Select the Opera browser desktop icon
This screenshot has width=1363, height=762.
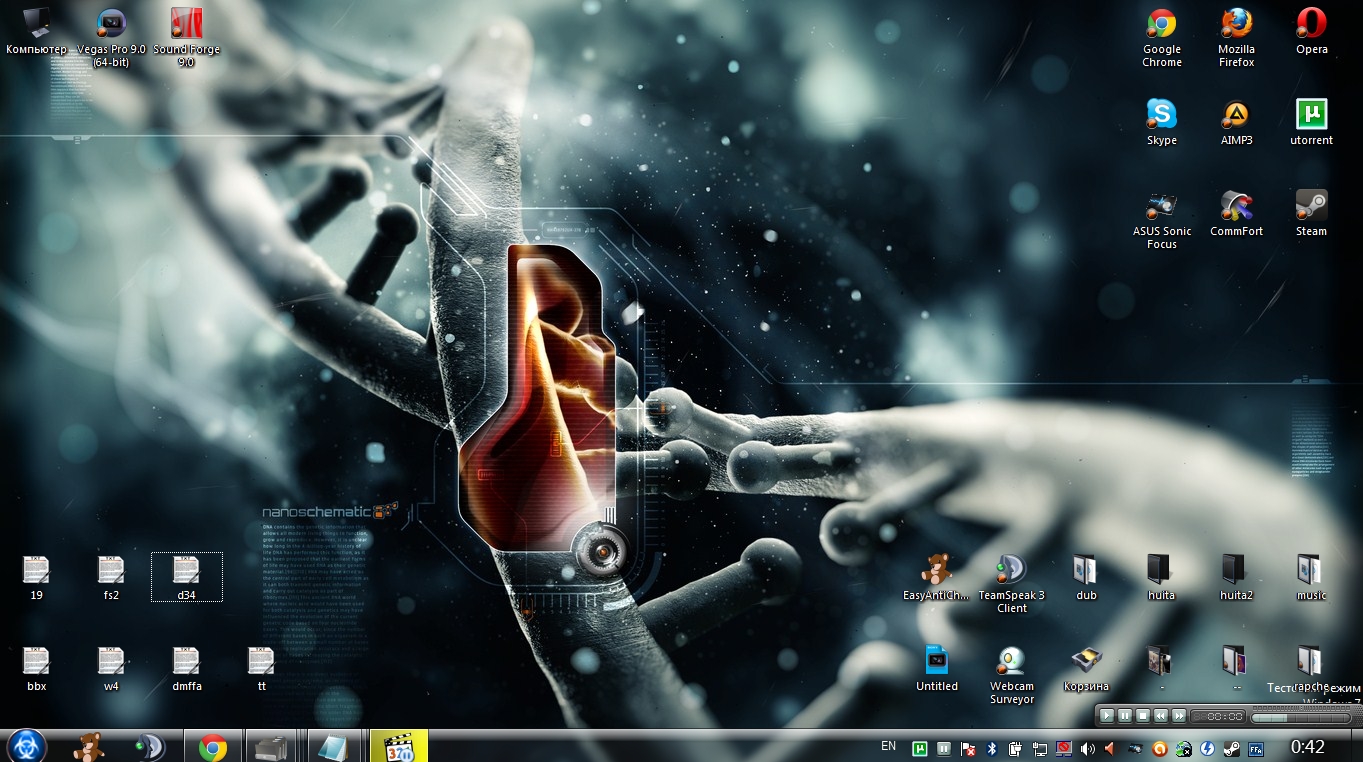point(1311,31)
